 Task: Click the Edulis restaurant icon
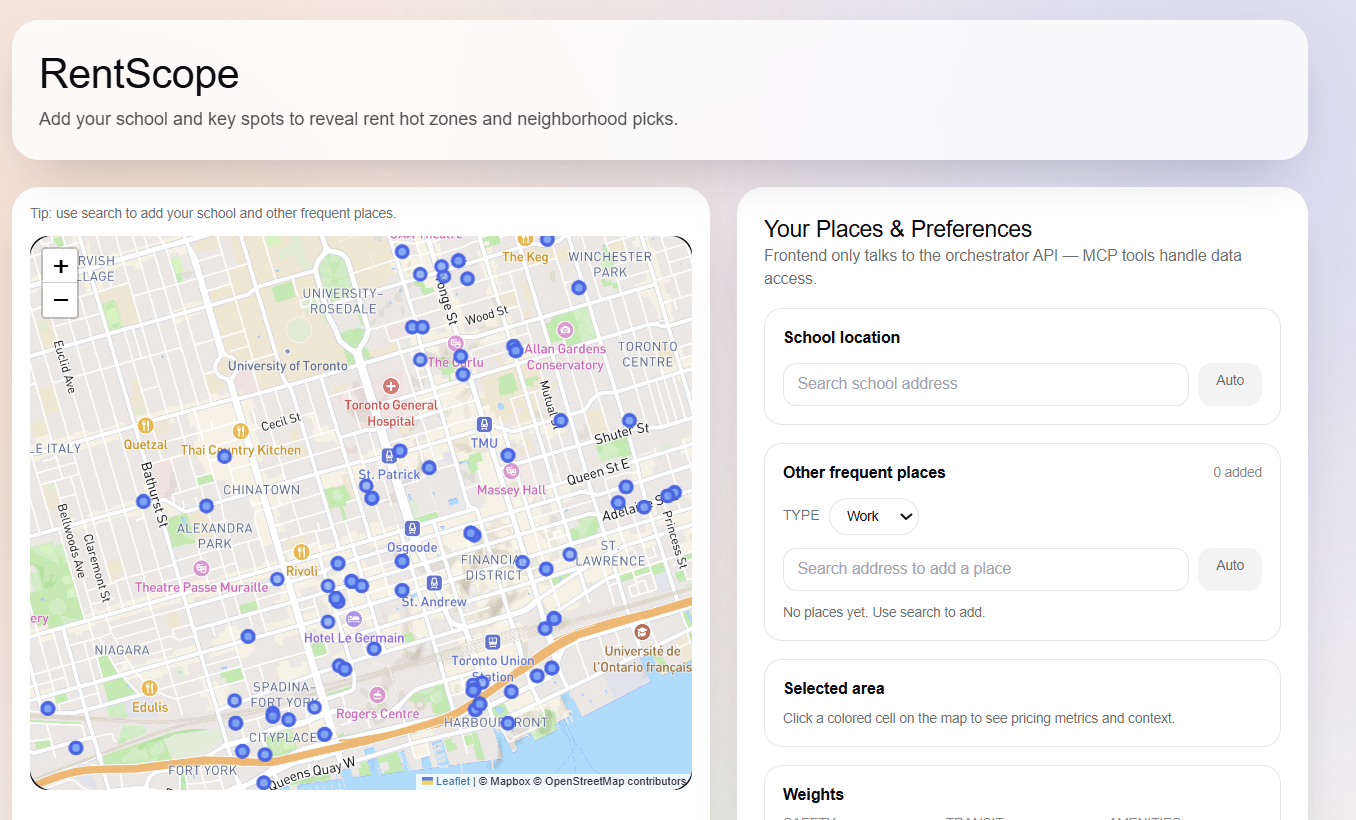150,688
